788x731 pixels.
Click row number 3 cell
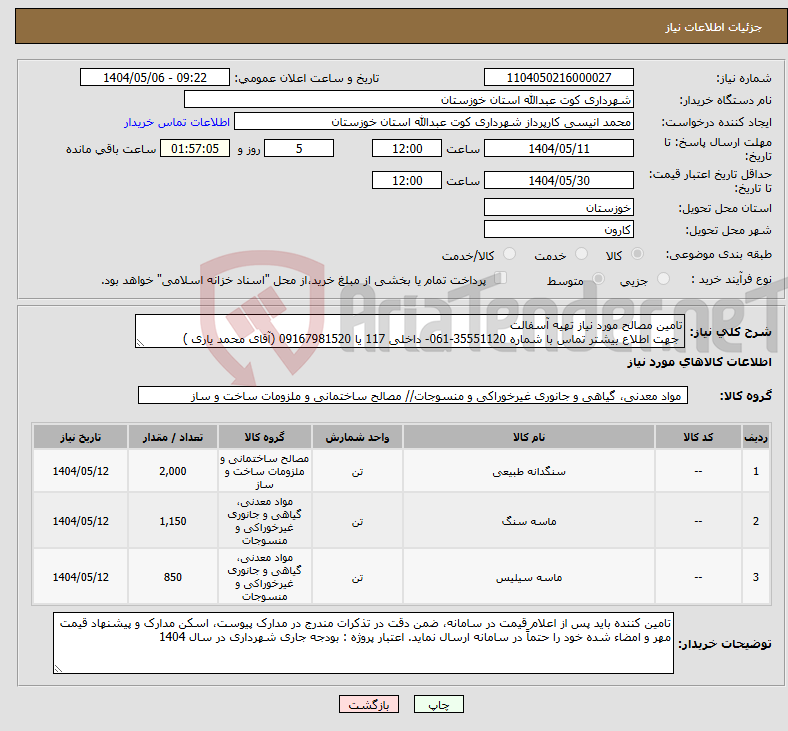tap(756, 577)
